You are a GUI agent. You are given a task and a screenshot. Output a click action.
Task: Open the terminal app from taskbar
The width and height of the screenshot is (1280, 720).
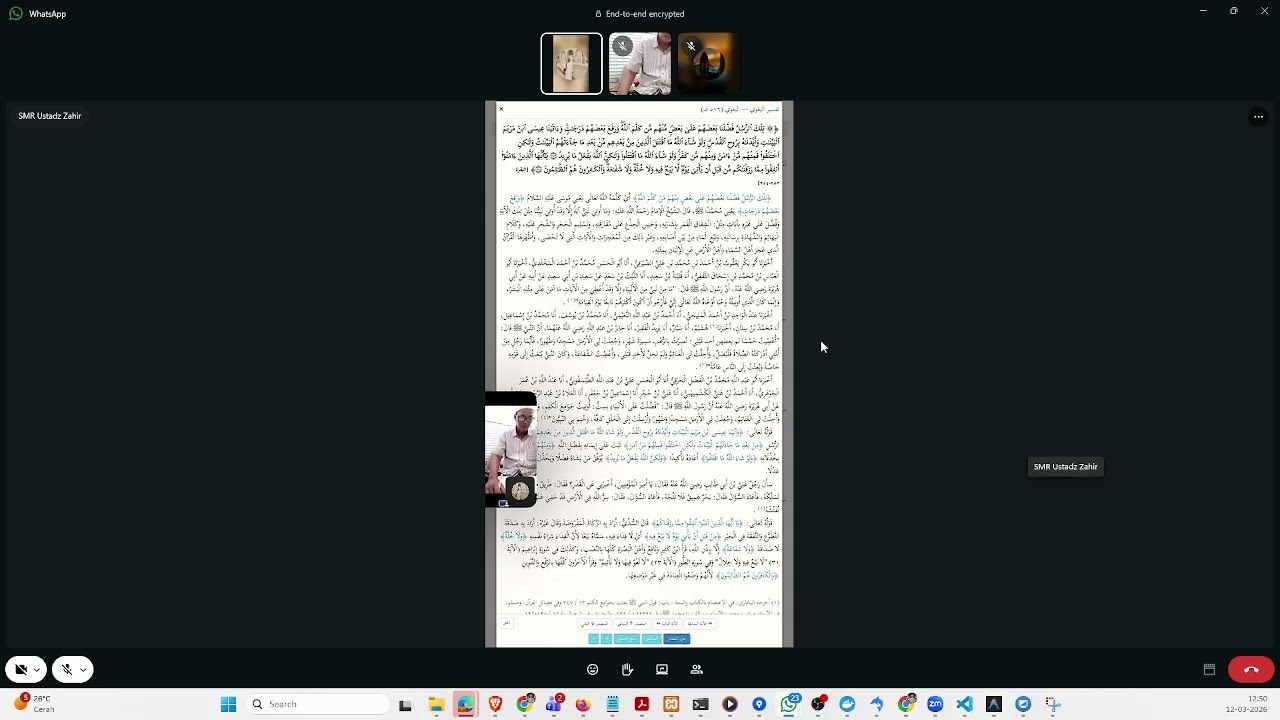tap(700, 704)
